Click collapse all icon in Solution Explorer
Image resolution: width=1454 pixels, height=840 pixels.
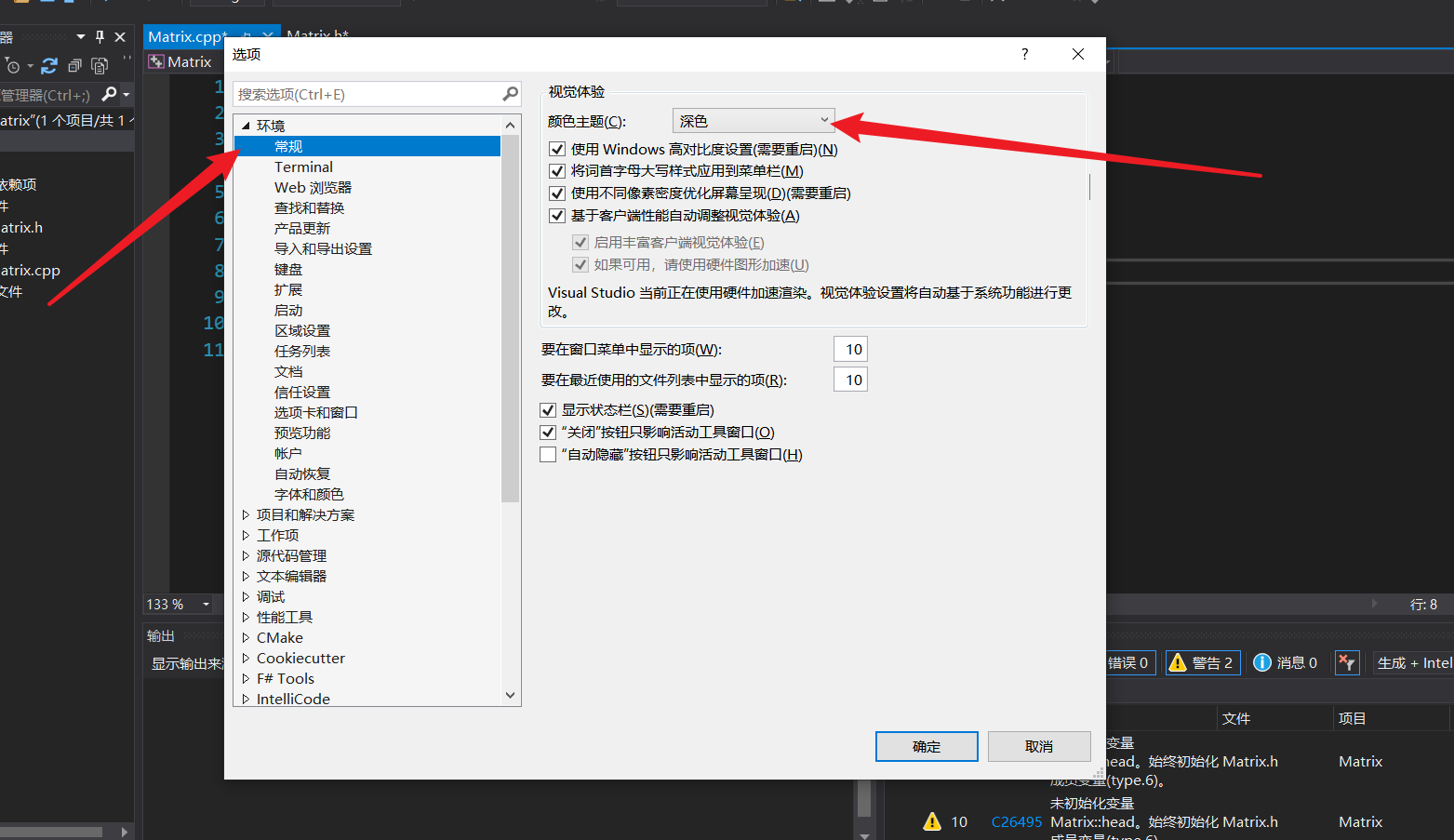(74, 65)
